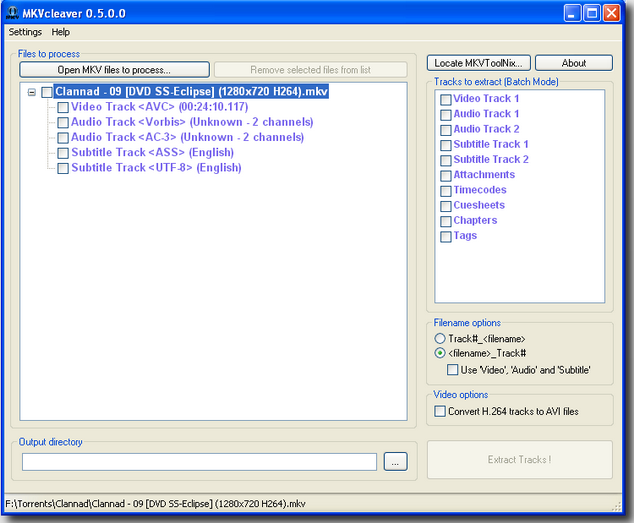Select the Clannad - 09 [DVD SS-Eclipse] file row
Image resolution: width=634 pixels, height=523 pixels.
click(191, 91)
